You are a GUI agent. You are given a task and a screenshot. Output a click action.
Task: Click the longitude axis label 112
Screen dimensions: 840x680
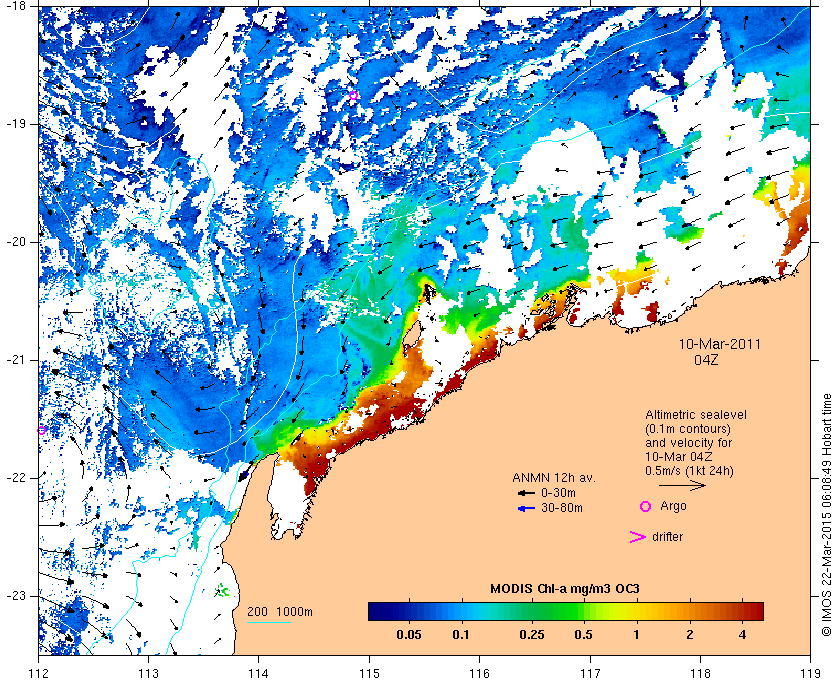point(38,673)
